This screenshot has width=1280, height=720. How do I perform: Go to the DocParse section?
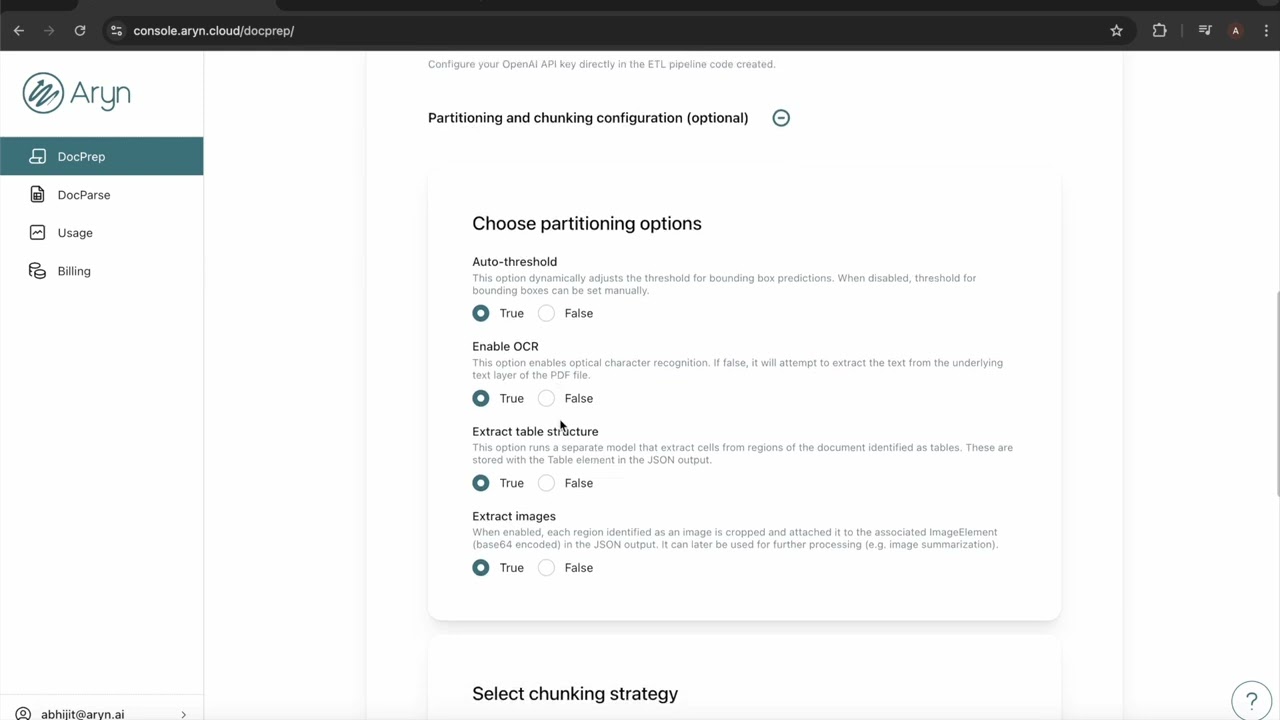pyautogui.click(x=83, y=195)
